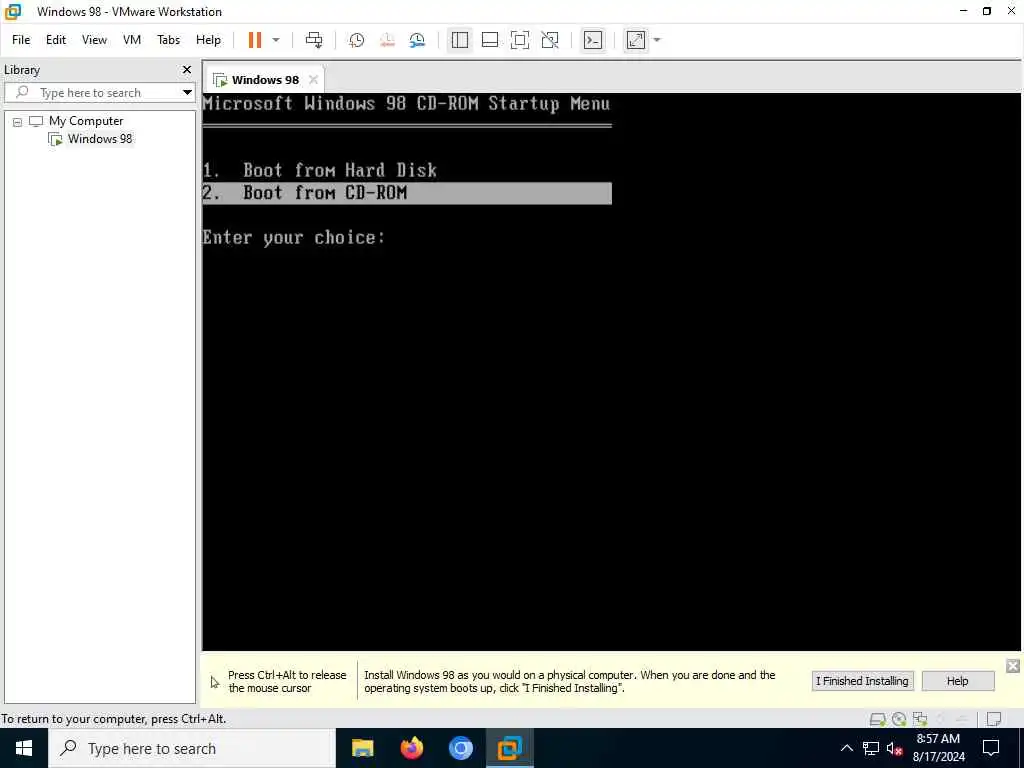
Task: Open the View menu
Action: point(94,40)
